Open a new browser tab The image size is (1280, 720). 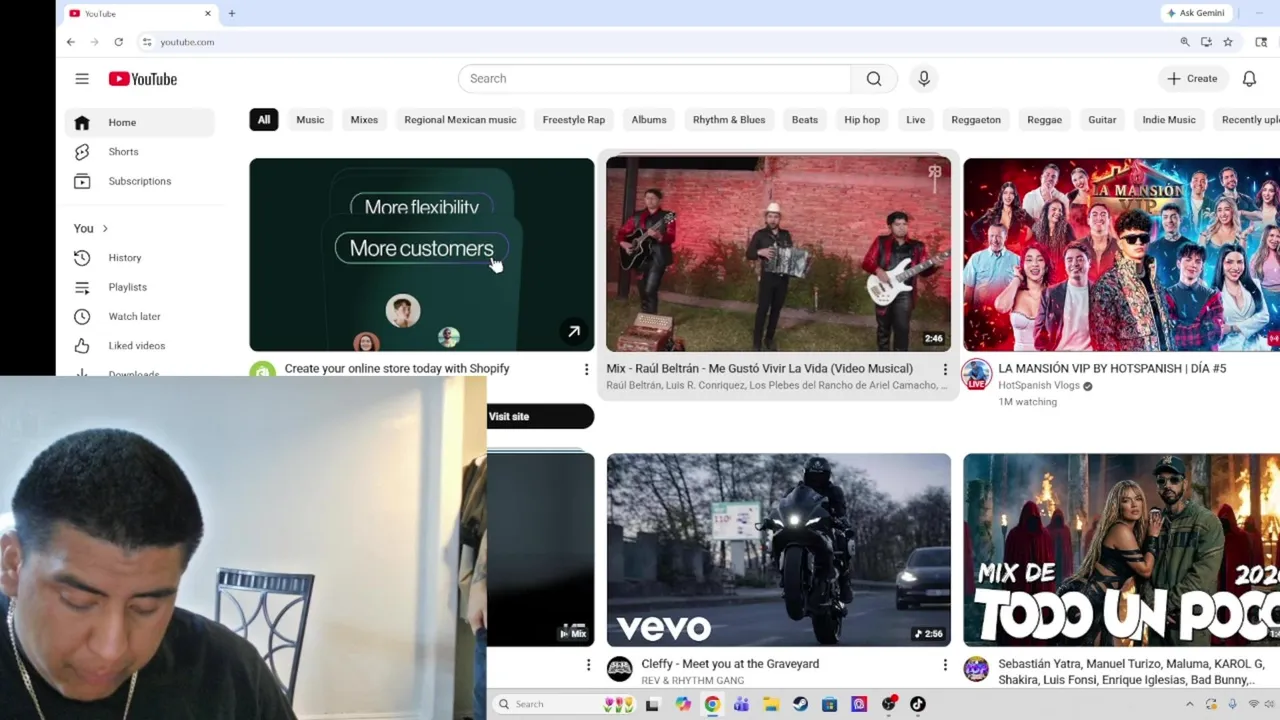point(232,14)
